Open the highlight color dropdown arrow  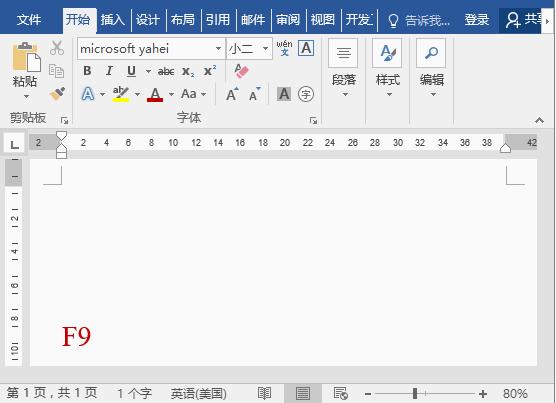(x=137, y=94)
